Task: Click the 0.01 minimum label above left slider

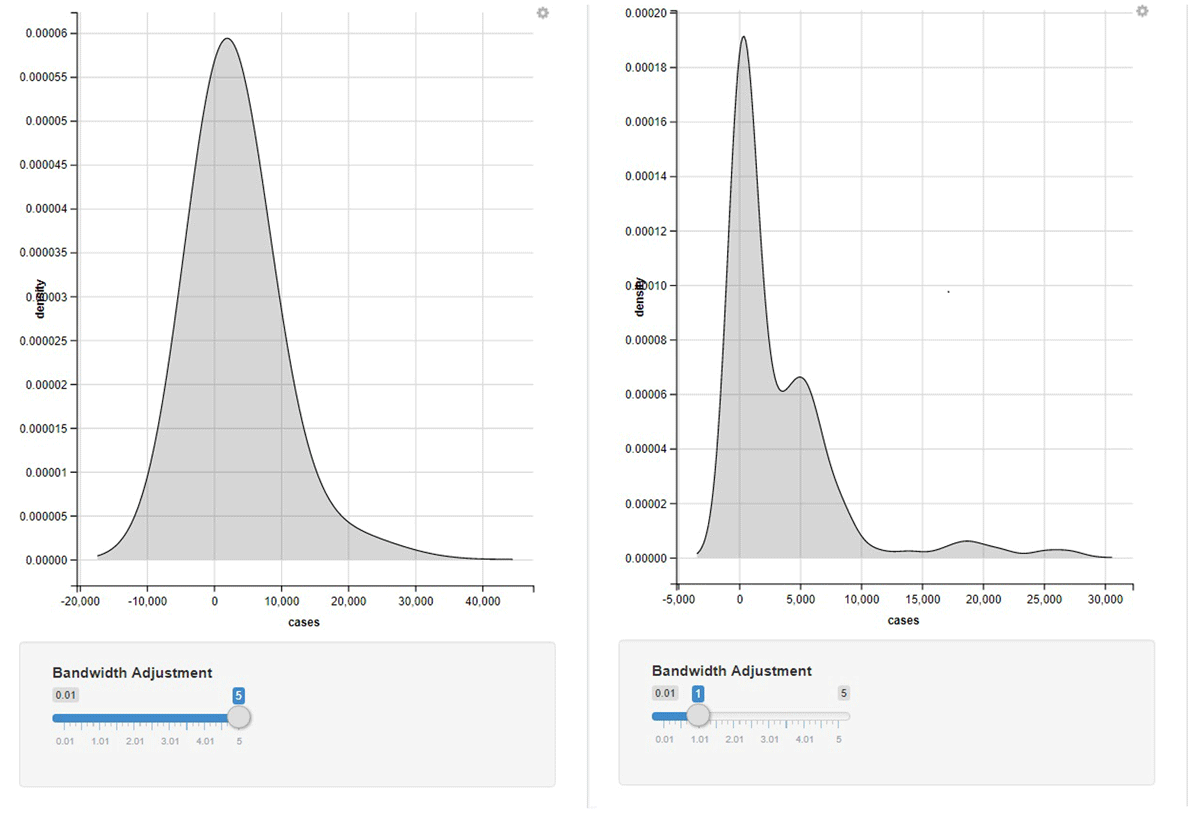Action: (65, 695)
